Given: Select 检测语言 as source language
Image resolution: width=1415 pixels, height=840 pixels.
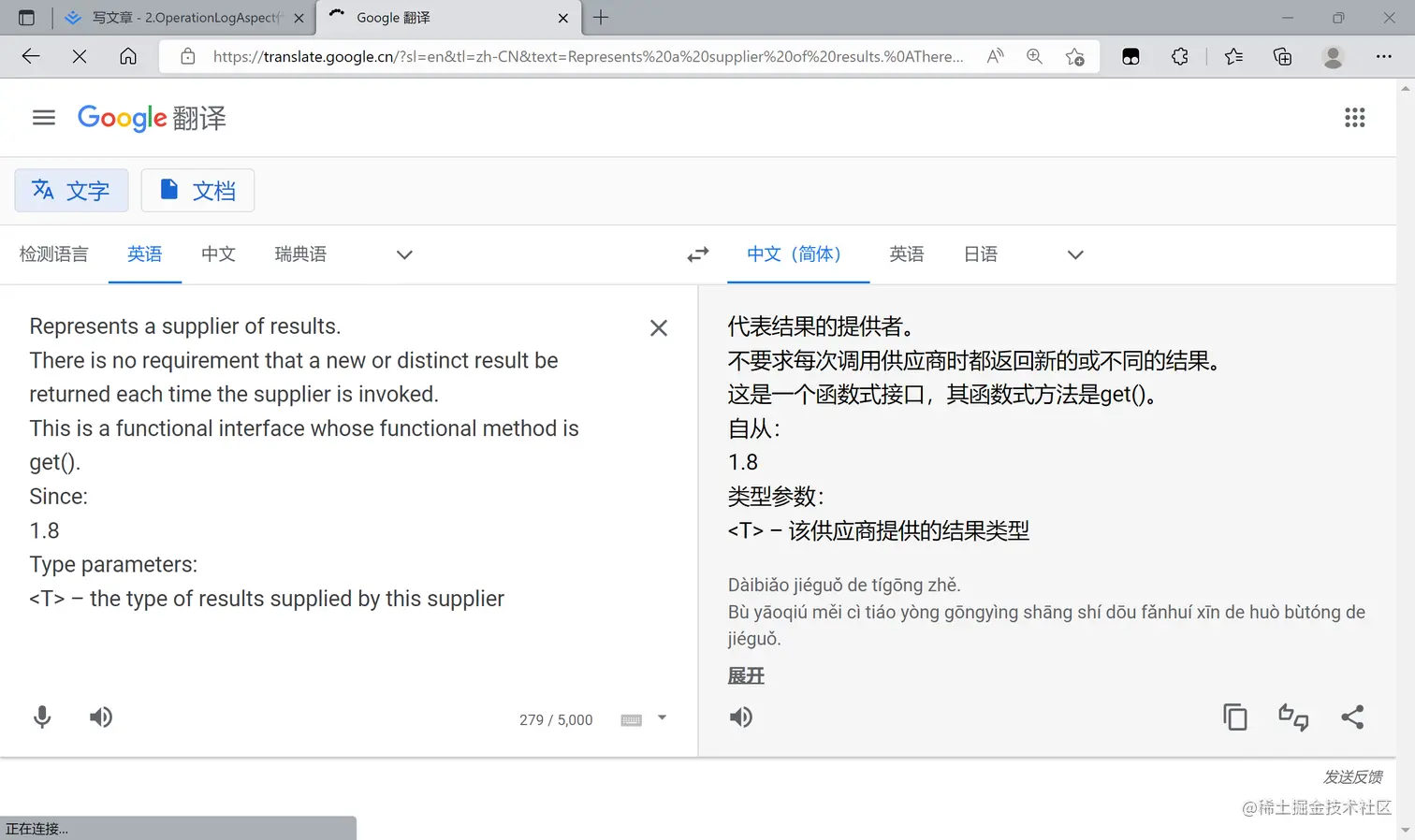Looking at the screenshot, I should coord(53,254).
